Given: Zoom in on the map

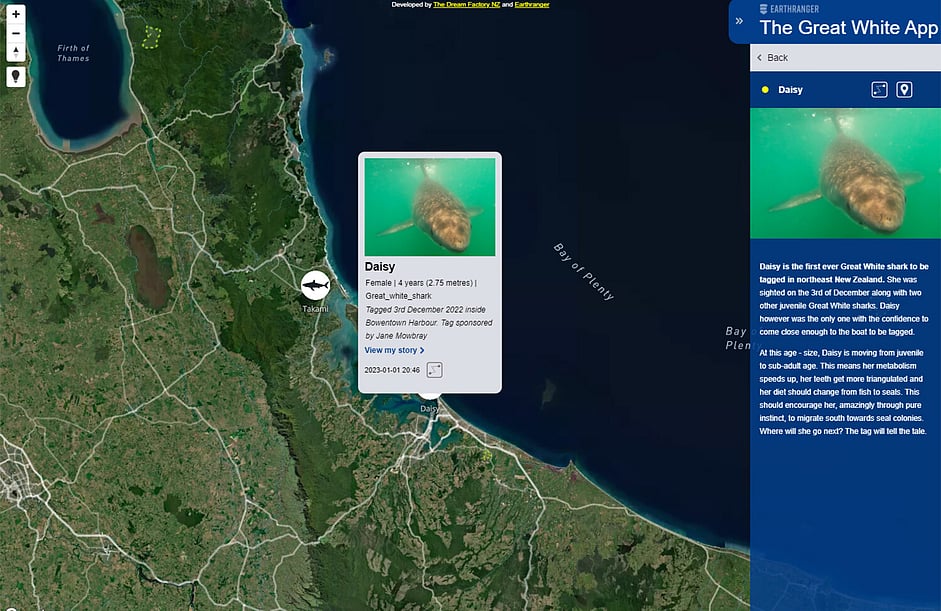Looking at the screenshot, I should click(16, 15).
